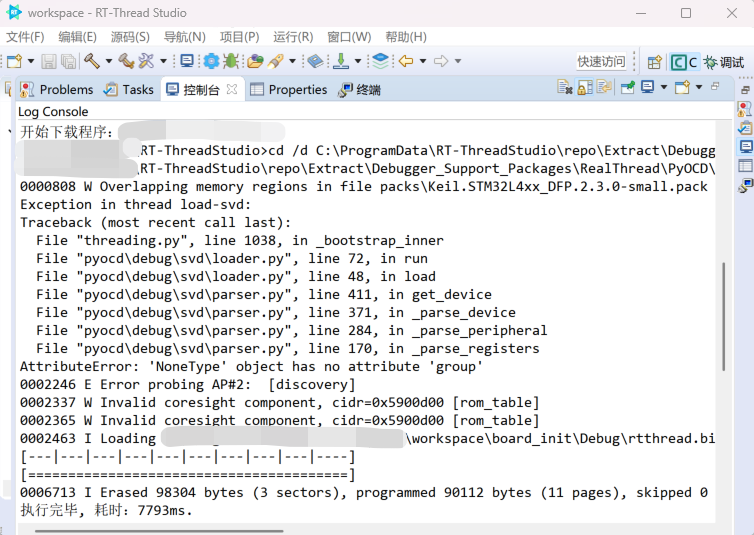Go back with the yellow left arrow
Screen dimensions: 754x535
[x=406, y=61]
